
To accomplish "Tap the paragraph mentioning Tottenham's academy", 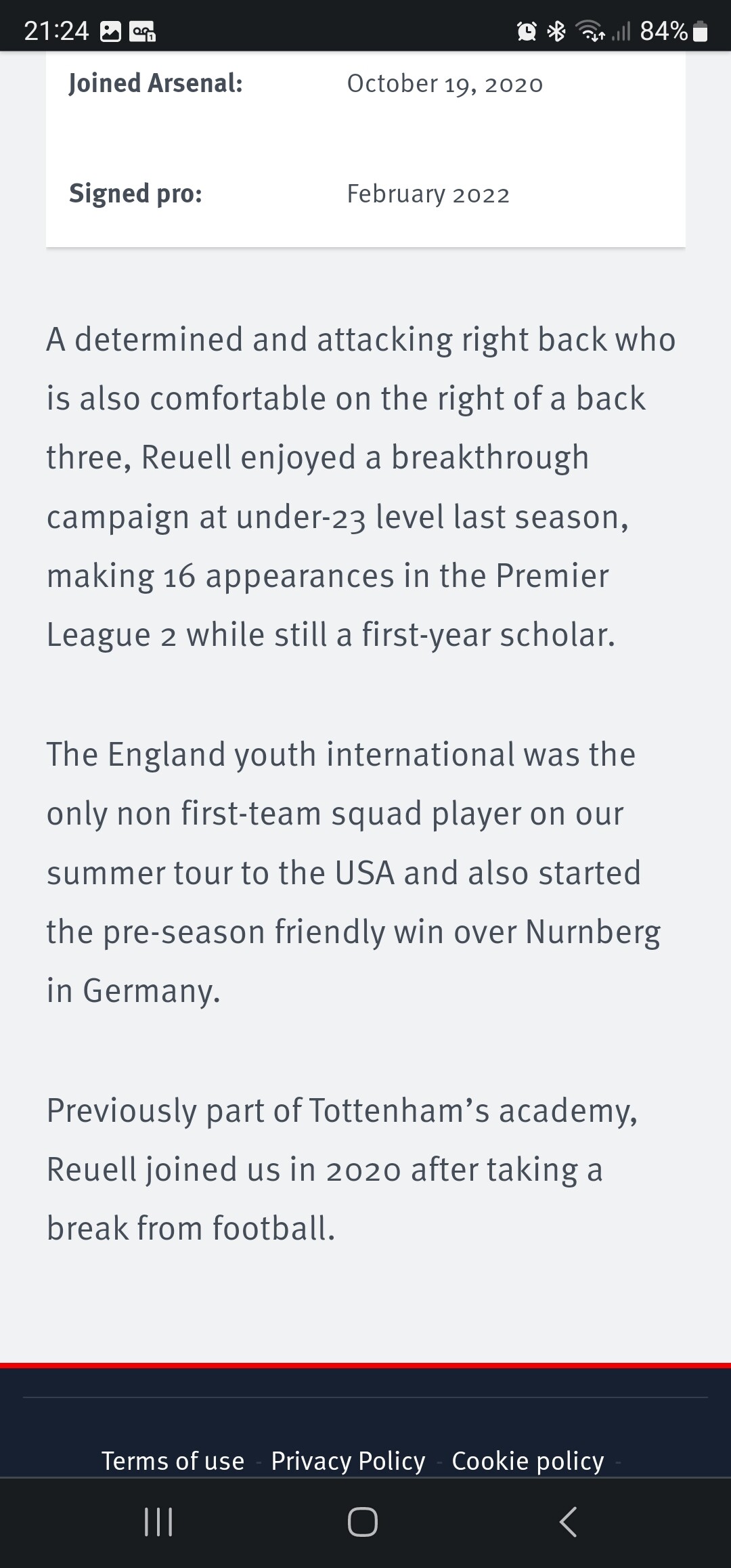I will [342, 1169].
